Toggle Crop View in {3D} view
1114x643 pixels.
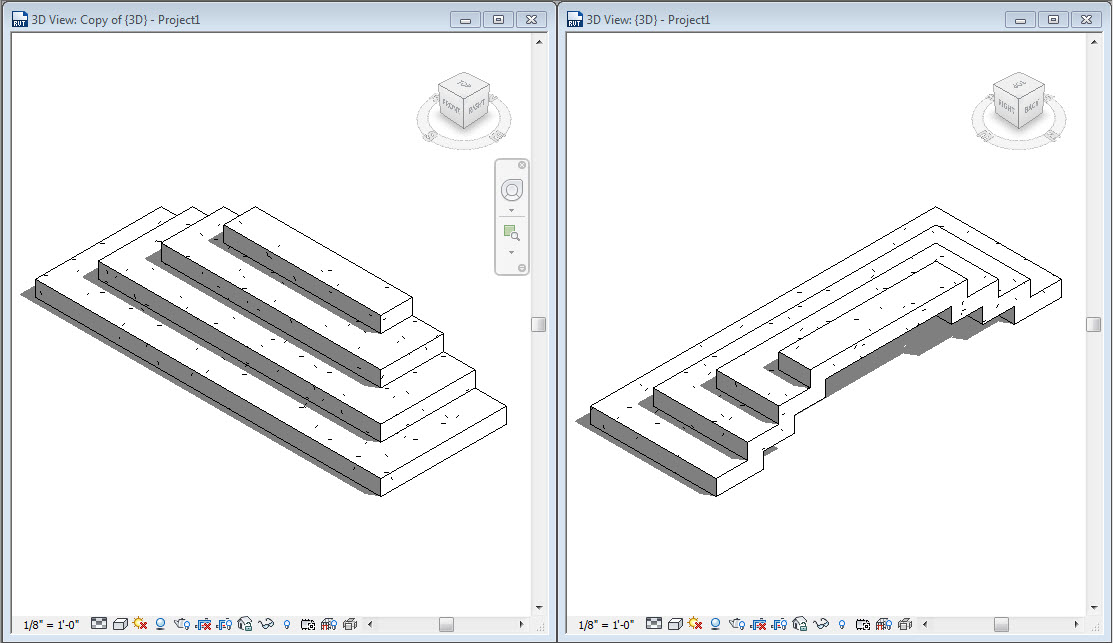758,624
